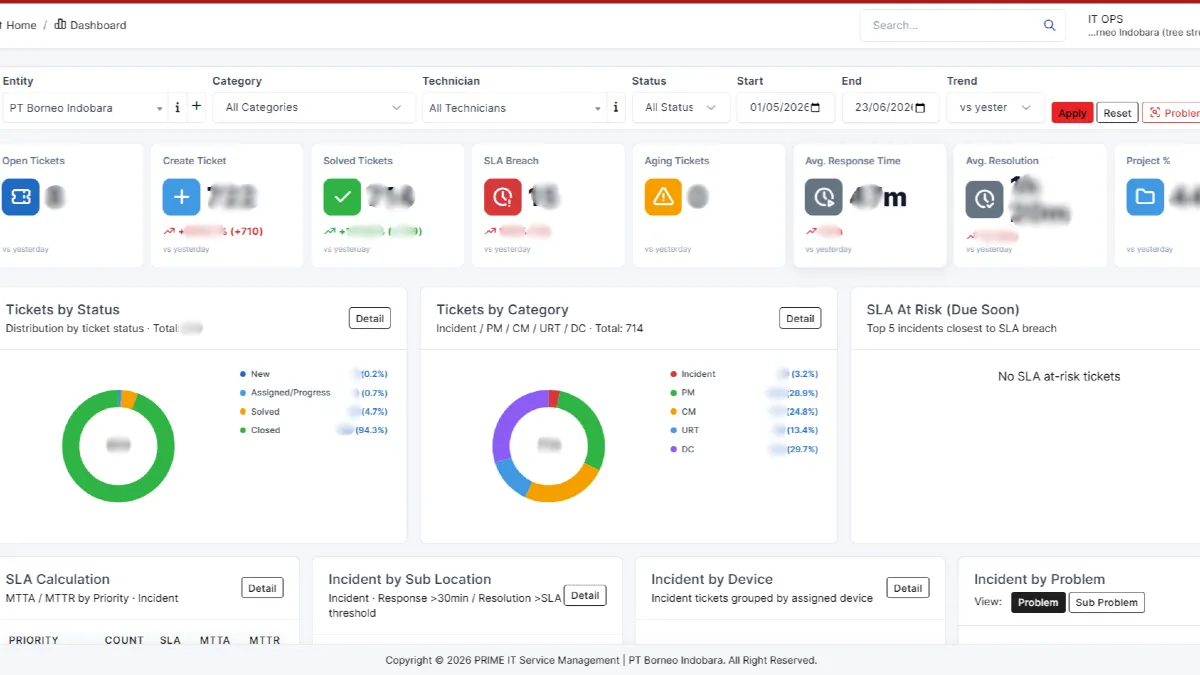The height and width of the screenshot is (675, 1200).
Task: Click the red Apply button
Action: pos(1072,113)
